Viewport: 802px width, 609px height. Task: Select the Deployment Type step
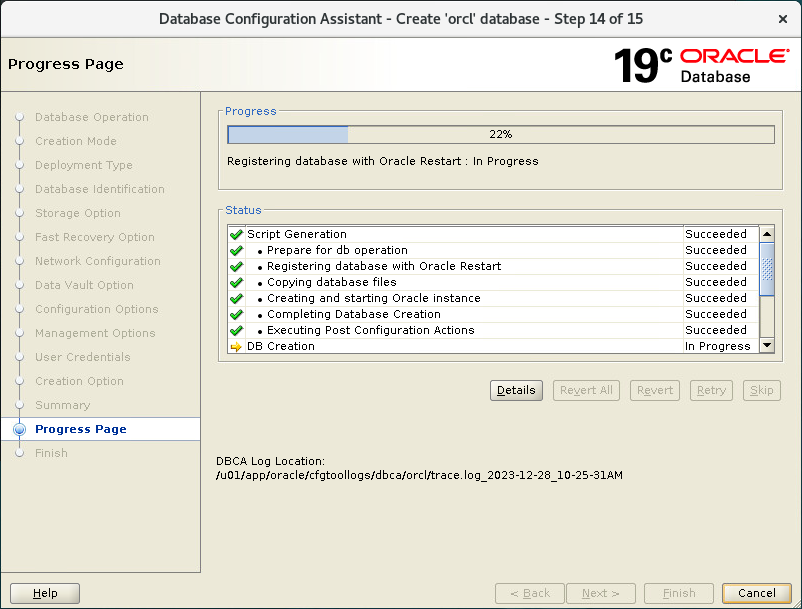(84, 165)
